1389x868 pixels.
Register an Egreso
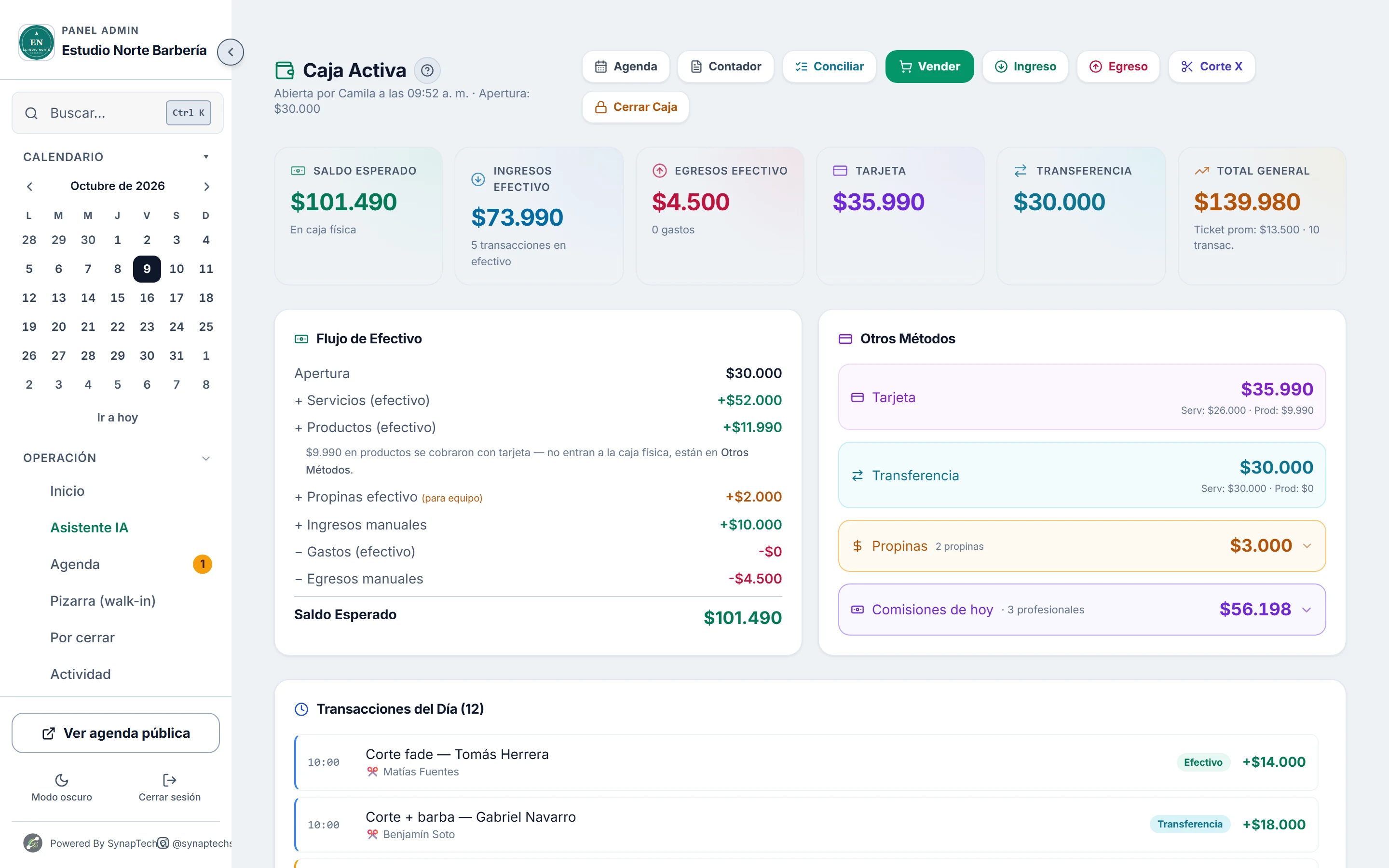pos(1118,67)
